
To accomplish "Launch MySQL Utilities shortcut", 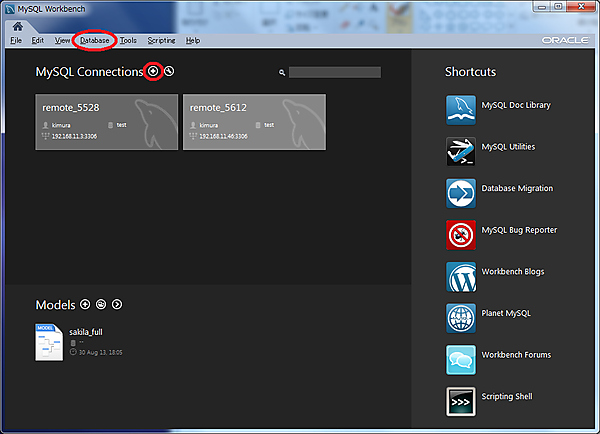I will (x=460, y=150).
